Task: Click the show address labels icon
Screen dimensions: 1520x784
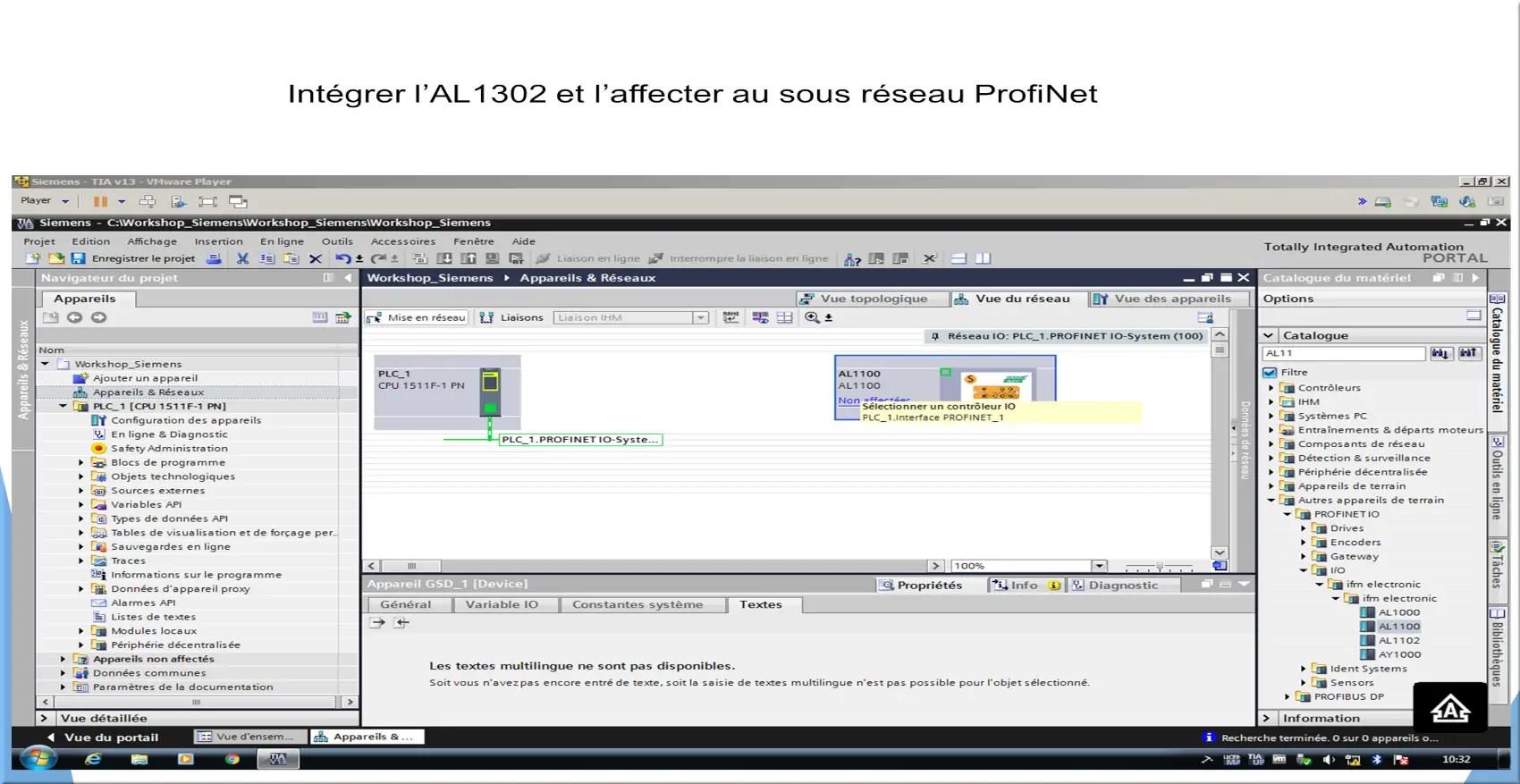Action: (x=760, y=317)
